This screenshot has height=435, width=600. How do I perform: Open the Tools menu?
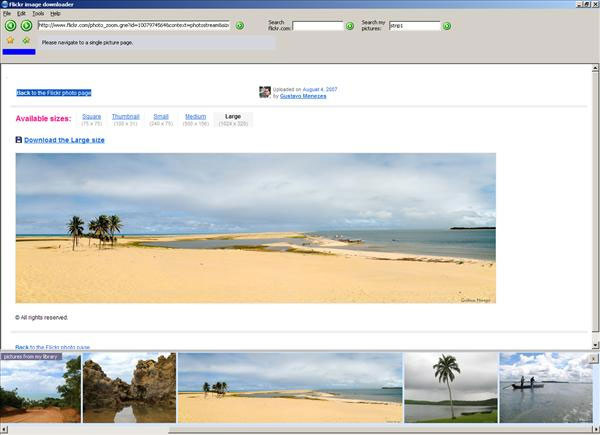point(38,13)
